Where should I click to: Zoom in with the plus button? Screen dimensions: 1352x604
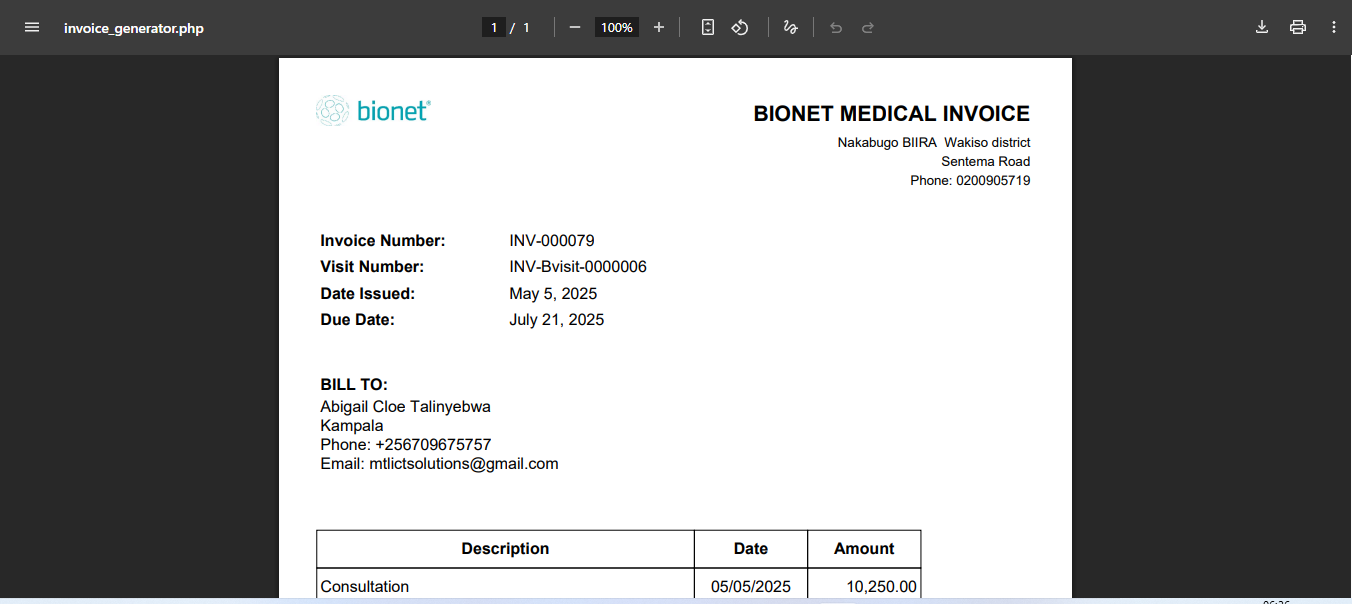click(x=659, y=27)
